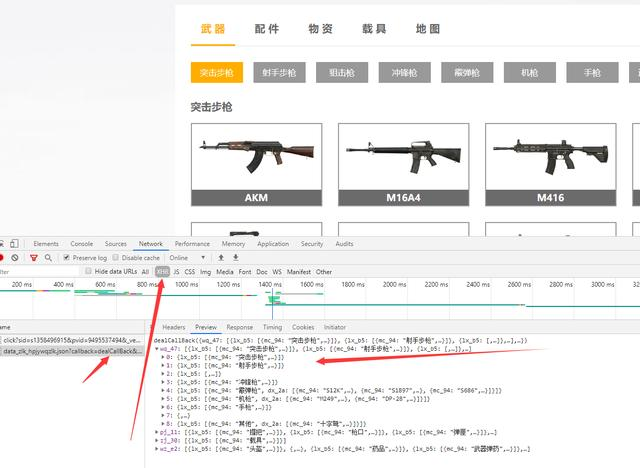The height and width of the screenshot is (468, 640).
Task: Toggle the Disable cache checkbox
Action: 116,257
